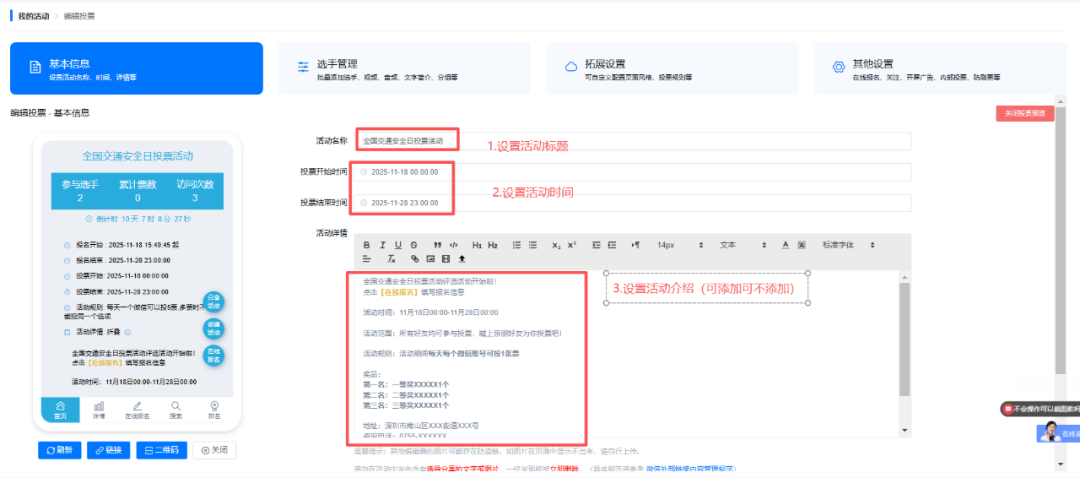Screen dimensions: 1080x478
Task: Insert a hyperlink with the link icon
Action: tap(414, 259)
